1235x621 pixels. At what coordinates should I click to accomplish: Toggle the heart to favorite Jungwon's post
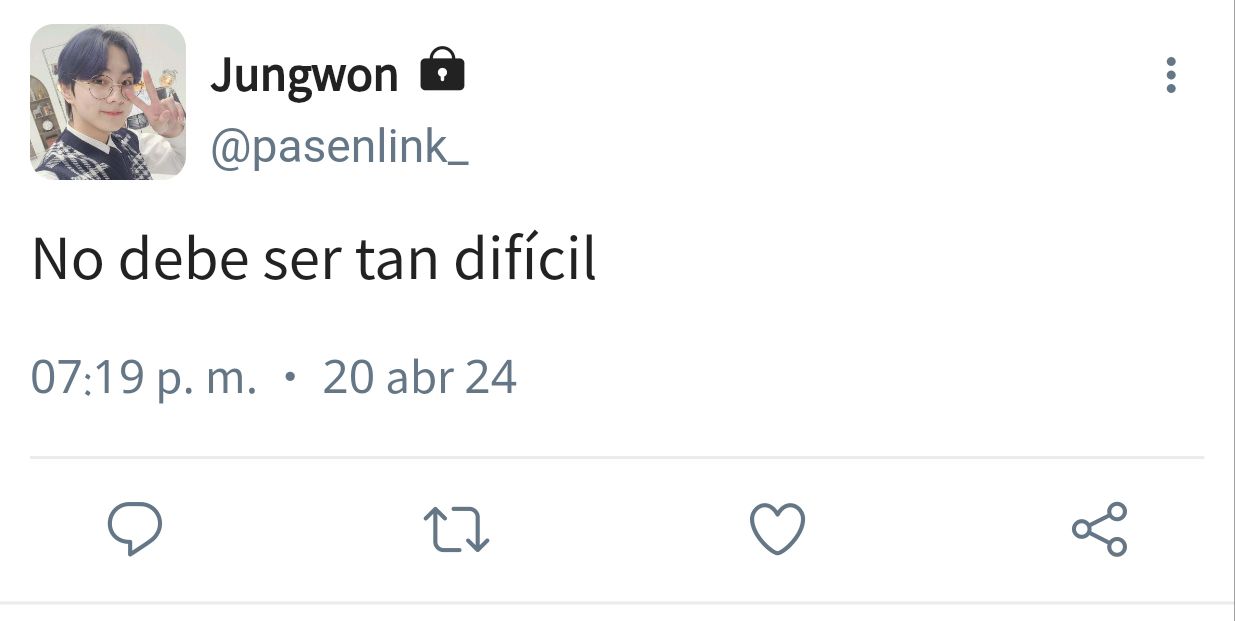click(777, 529)
